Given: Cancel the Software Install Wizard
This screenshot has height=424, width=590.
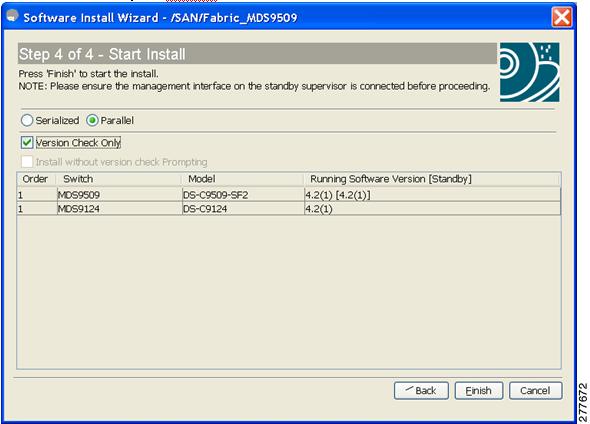Looking at the screenshot, I should 535,391.
